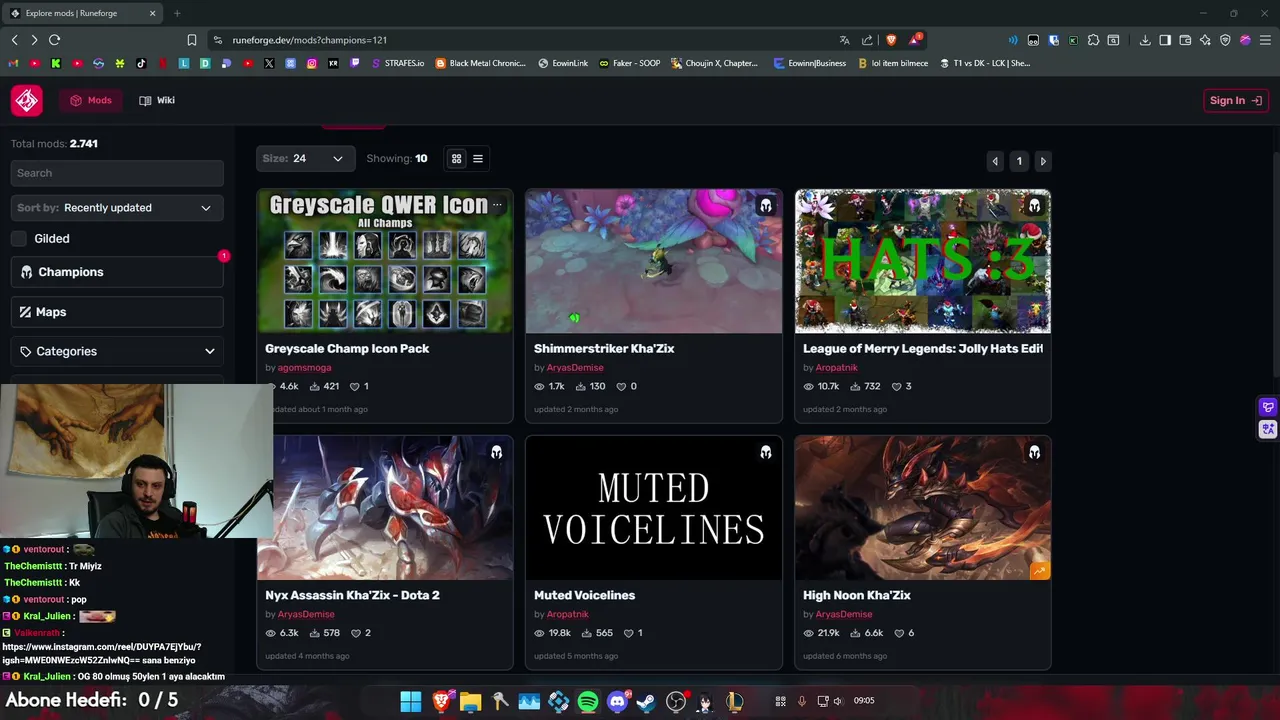Click the trending badge on High Noon card
Viewport: 1280px width, 720px height.
1040,571
